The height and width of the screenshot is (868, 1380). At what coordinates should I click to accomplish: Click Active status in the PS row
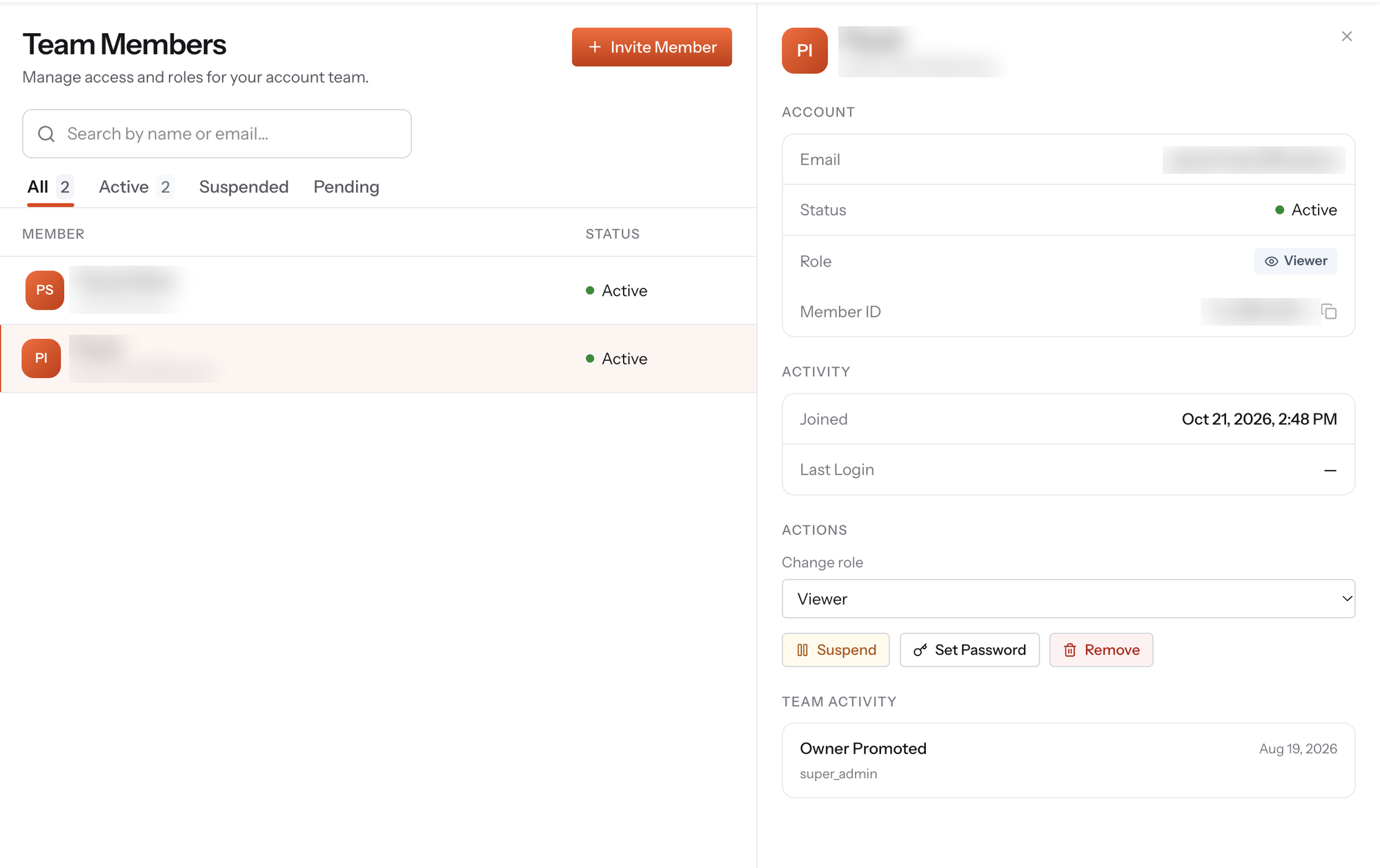(x=616, y=290)
